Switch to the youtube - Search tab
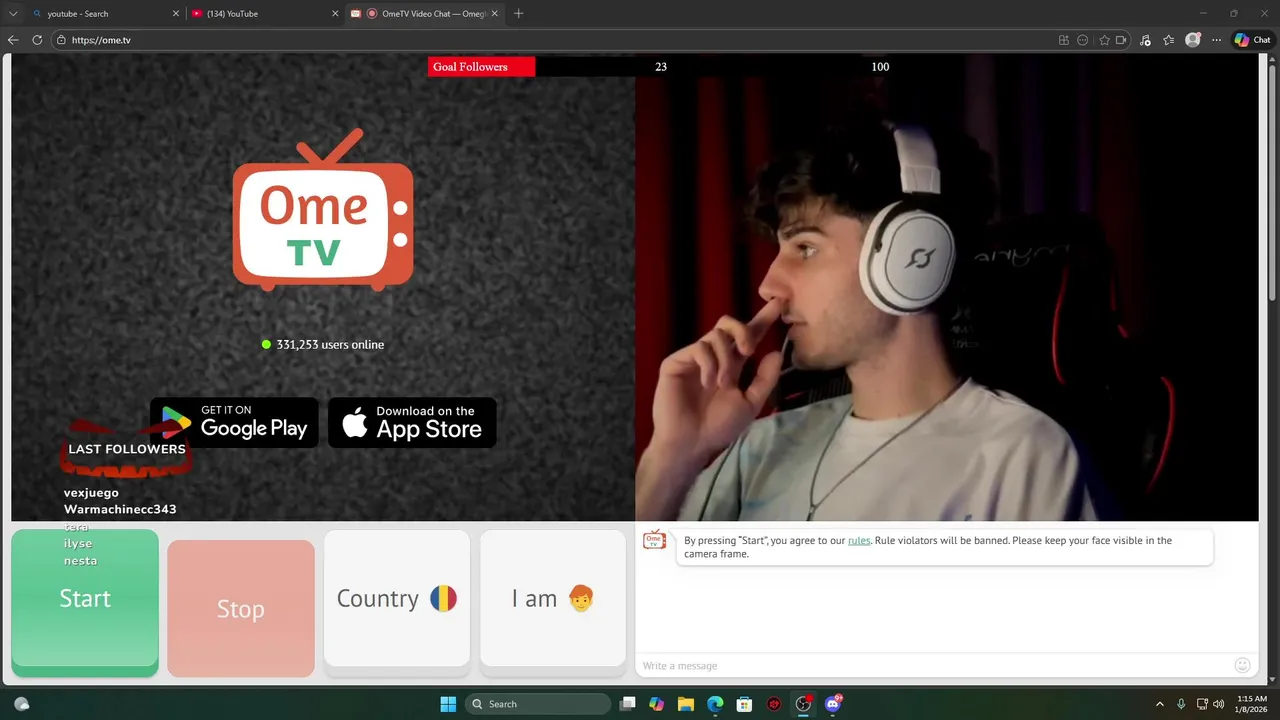Viewport: 1280px width, 720px height. (104, 14)
